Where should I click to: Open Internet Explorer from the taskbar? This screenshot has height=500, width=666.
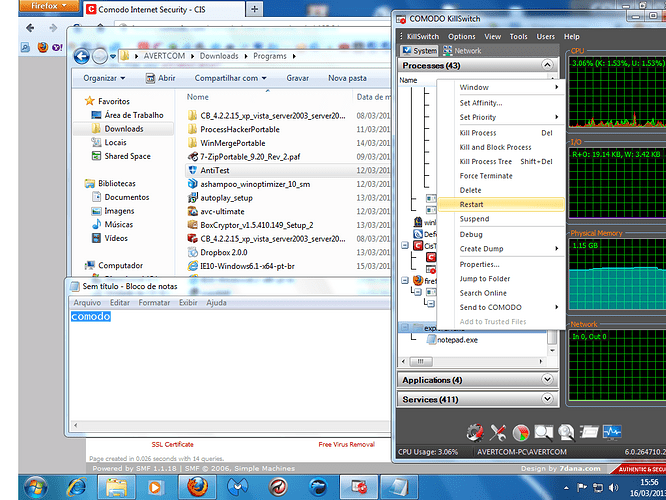tap(77, 487)
